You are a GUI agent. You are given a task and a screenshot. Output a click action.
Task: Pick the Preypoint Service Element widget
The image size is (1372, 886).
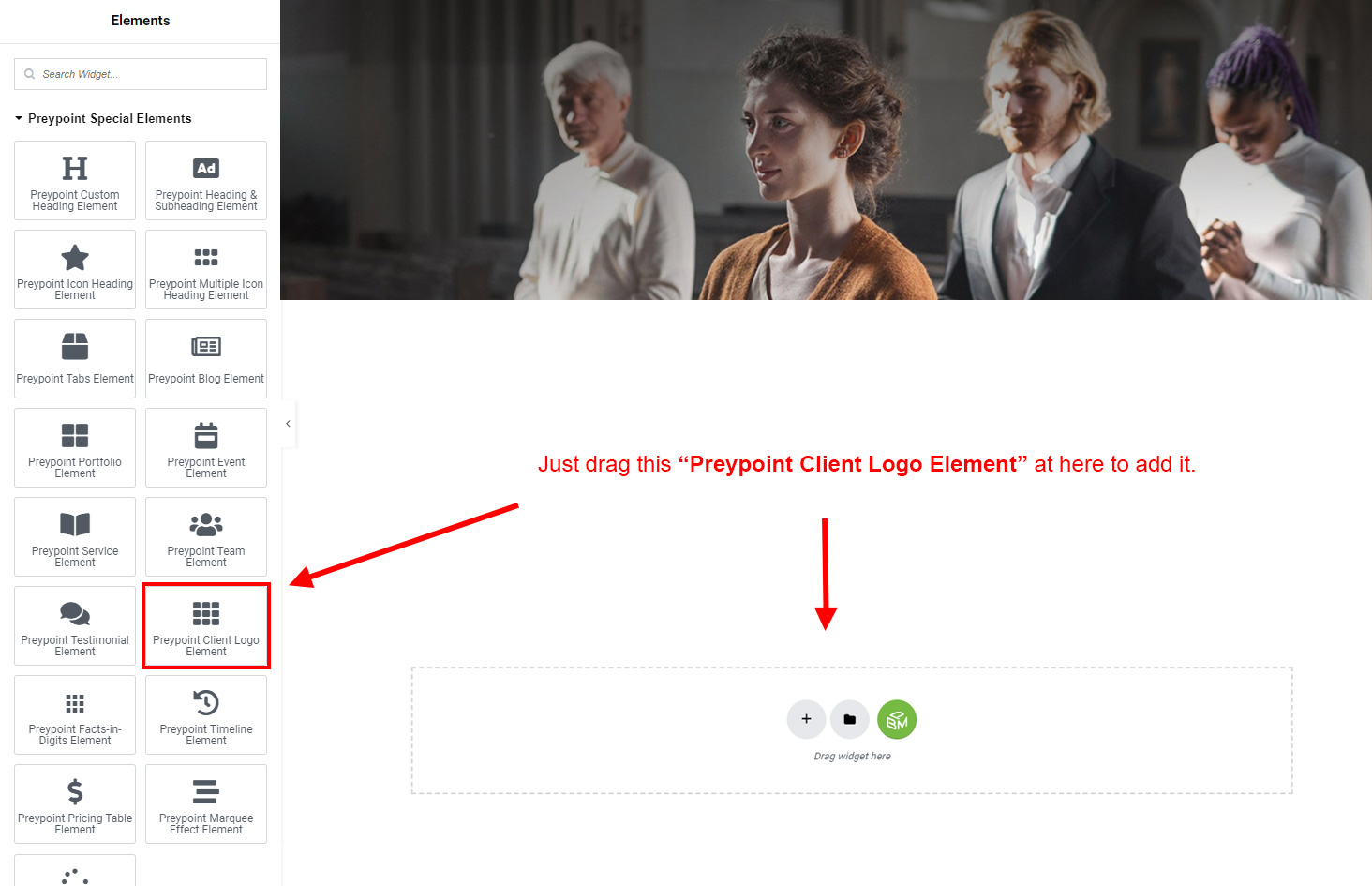pyautogui.click(x=75, y=536)
